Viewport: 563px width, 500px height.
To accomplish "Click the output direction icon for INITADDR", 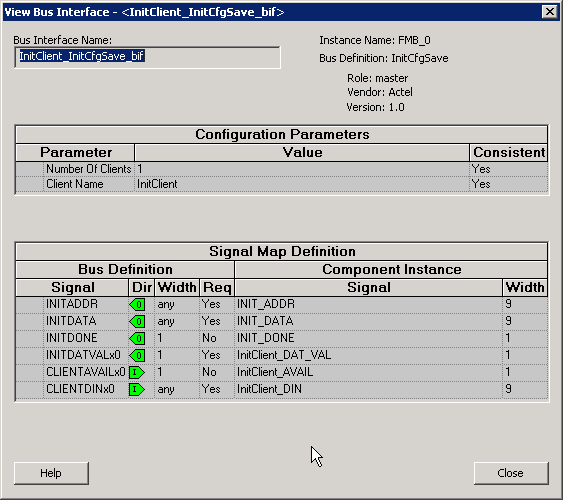I will click(137, 304).
